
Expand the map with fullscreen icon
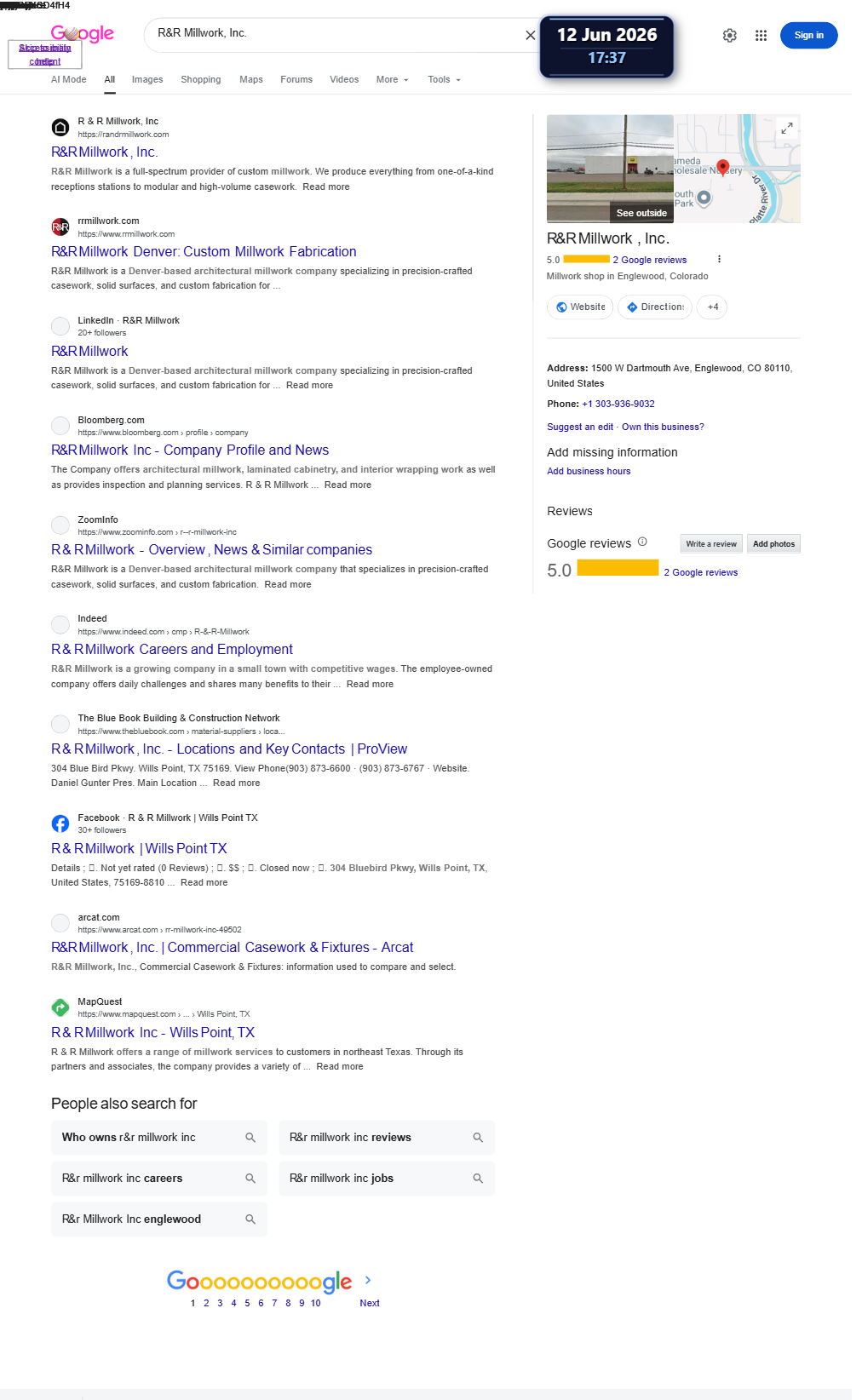click(787, 128)
